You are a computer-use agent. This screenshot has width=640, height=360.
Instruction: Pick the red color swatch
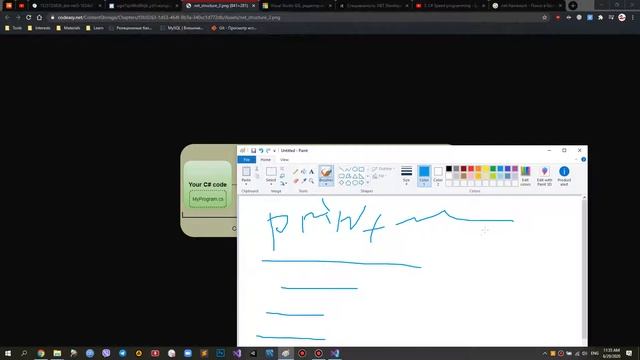(x=471, y=169)
